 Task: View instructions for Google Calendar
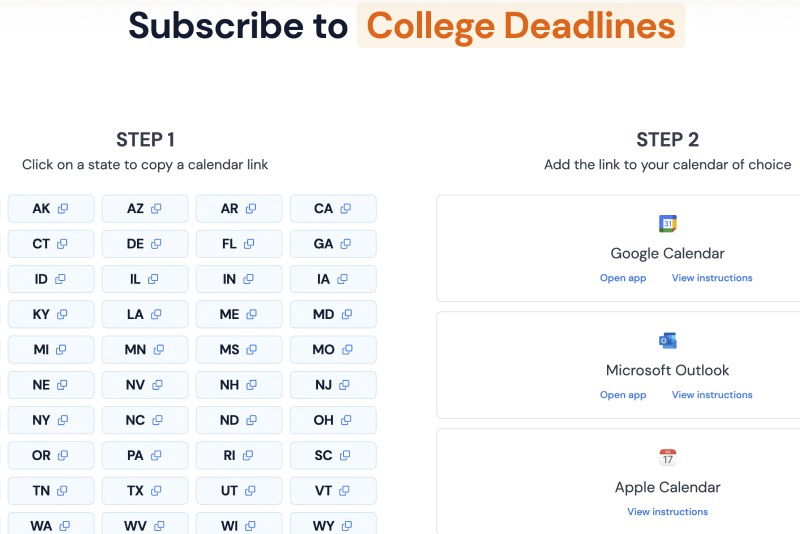point(712,278)
